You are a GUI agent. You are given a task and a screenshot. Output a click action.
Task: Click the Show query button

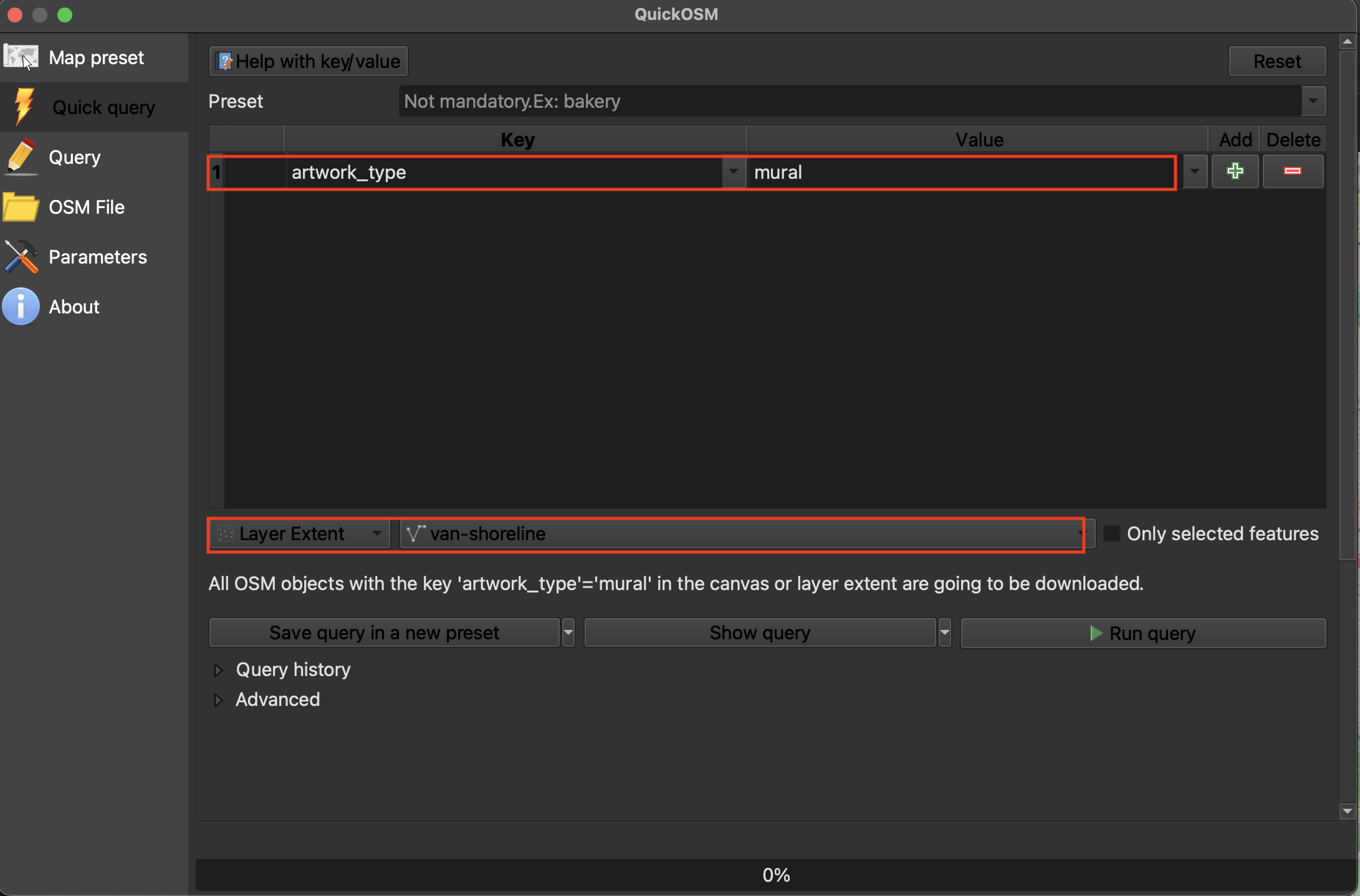pos(760,633)
